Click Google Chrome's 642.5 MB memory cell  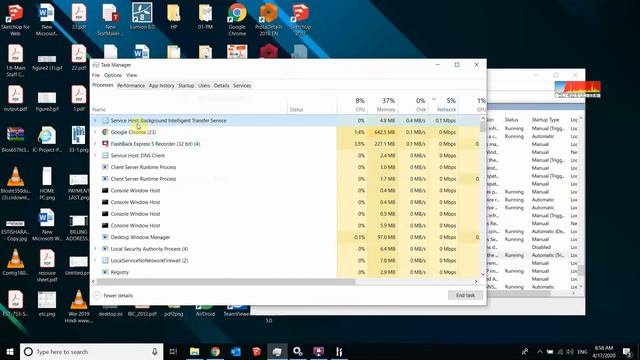click(382, 132)
